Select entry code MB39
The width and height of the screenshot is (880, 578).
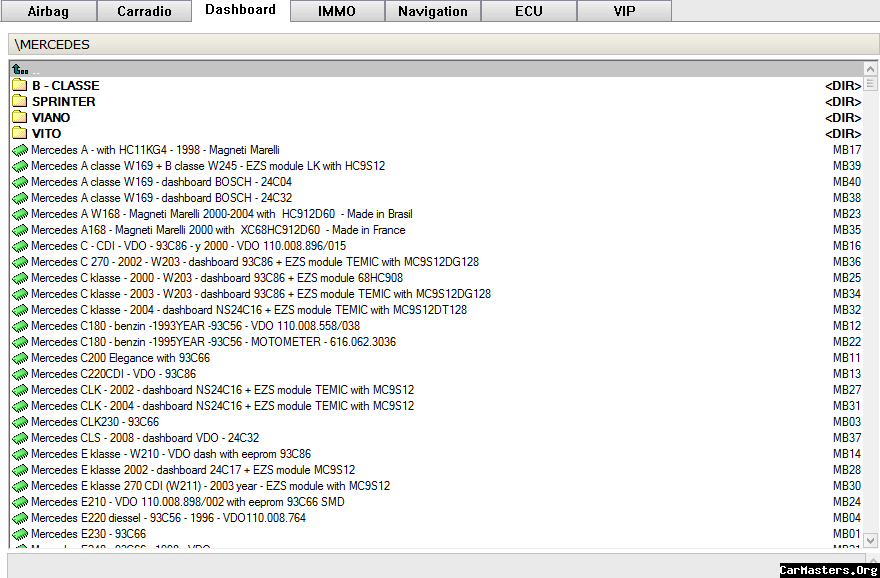(x=847, y=166)
